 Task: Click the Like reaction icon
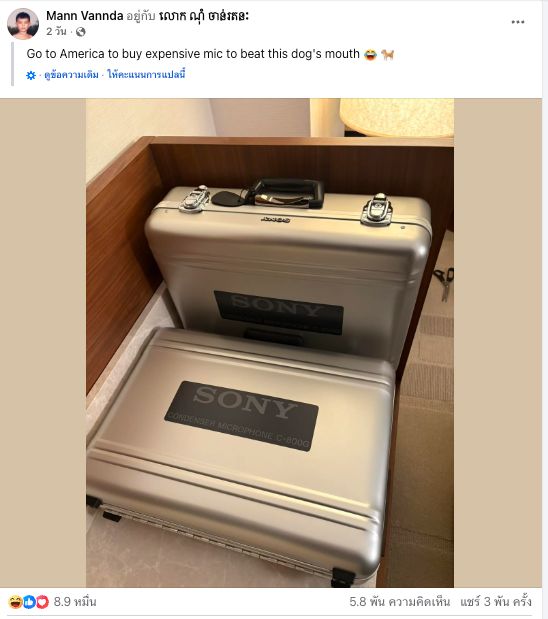29,602
